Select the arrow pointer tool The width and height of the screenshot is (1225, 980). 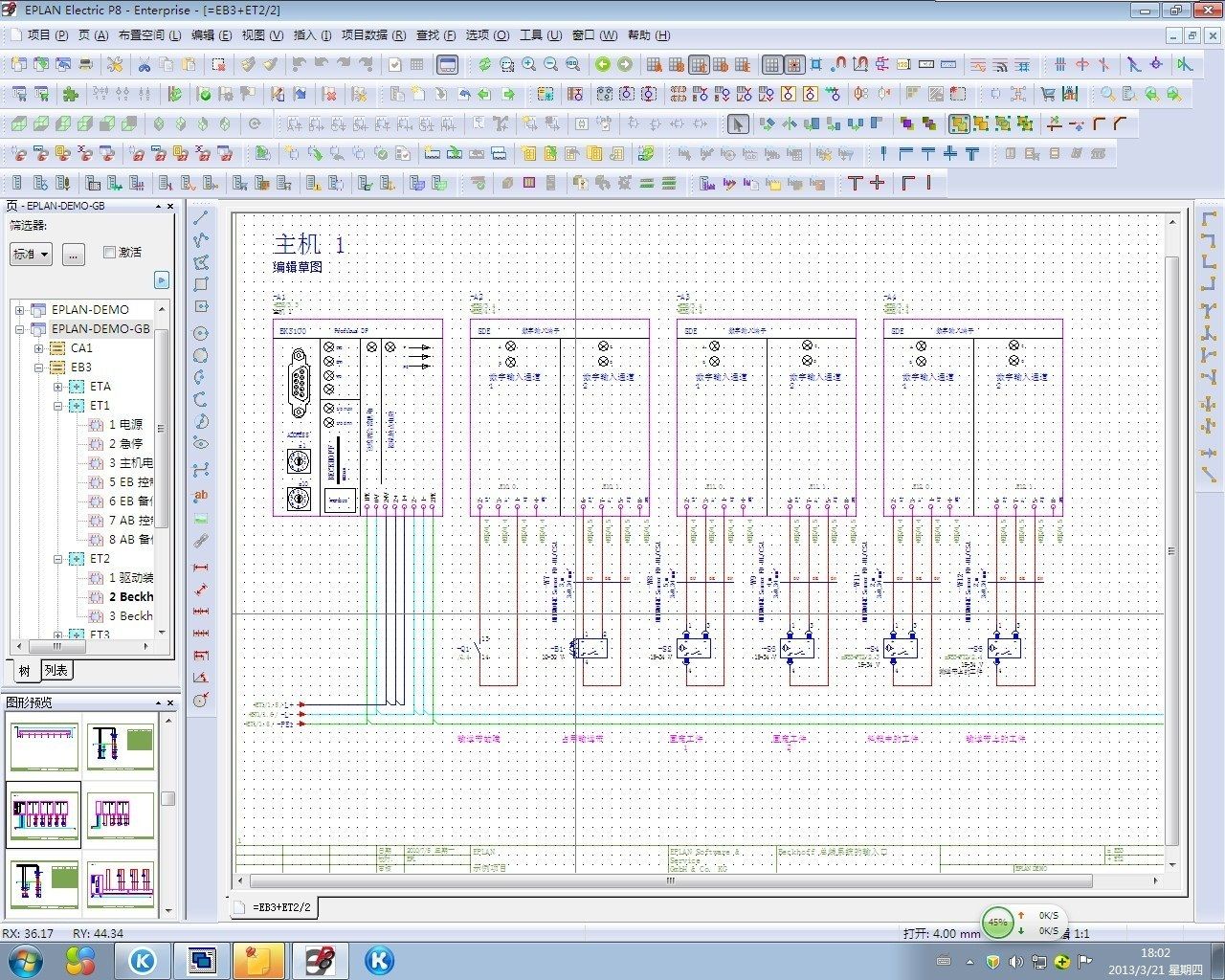tap(737, 124)
